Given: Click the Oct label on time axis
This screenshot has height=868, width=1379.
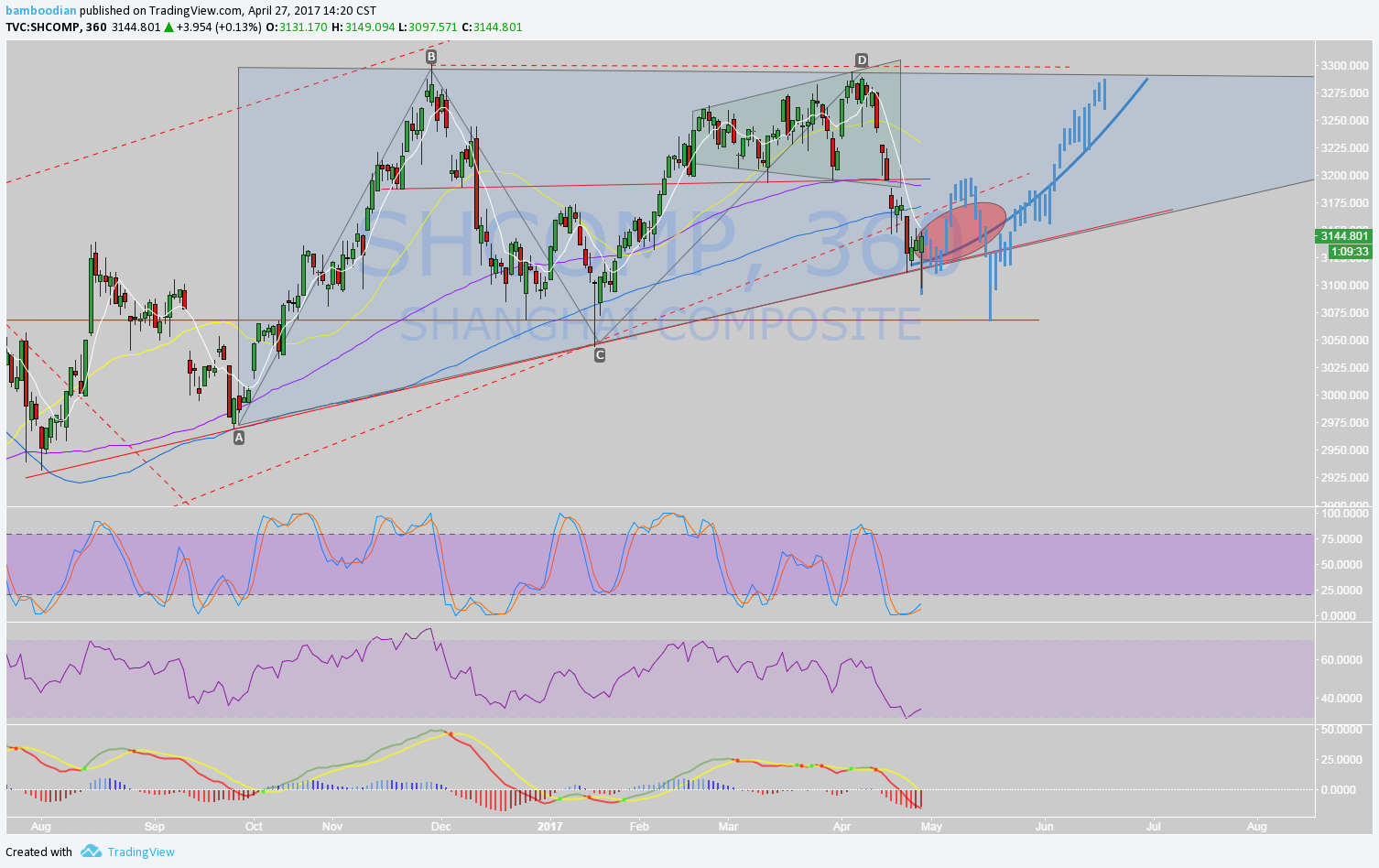Looking at the screenshot, I should tap(254, 827).
